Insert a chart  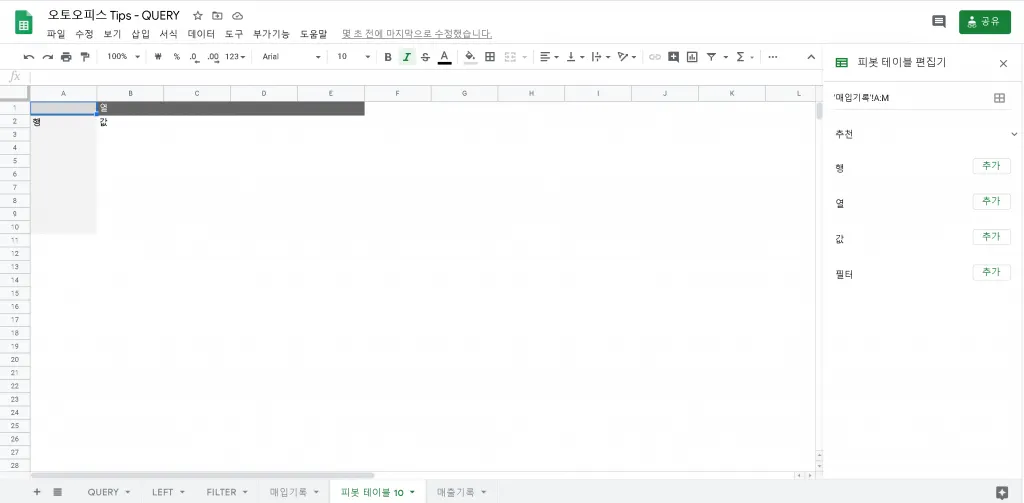pyautogui.click(x=692, y=57)
